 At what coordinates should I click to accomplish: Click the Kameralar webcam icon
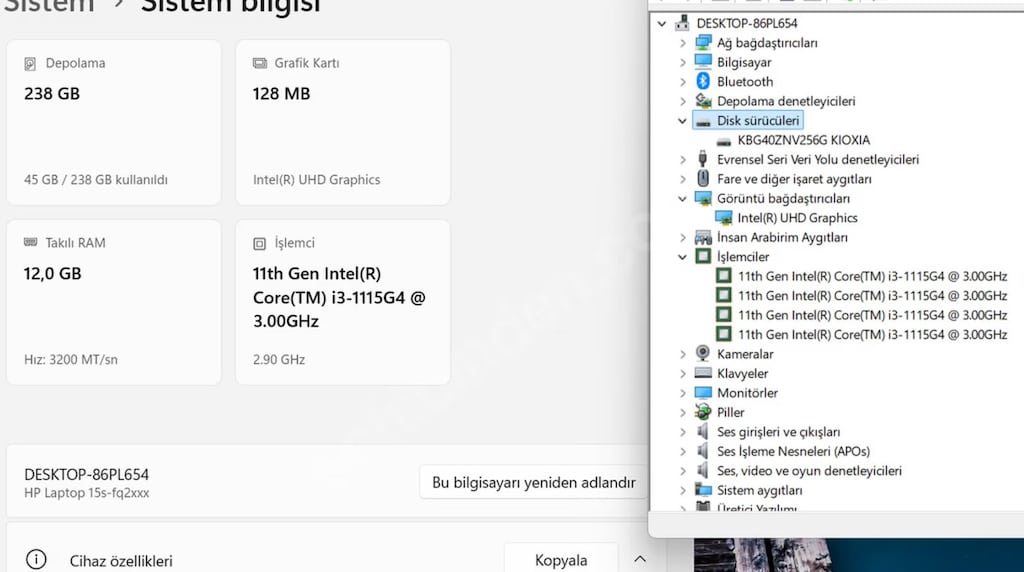(703, 353)
